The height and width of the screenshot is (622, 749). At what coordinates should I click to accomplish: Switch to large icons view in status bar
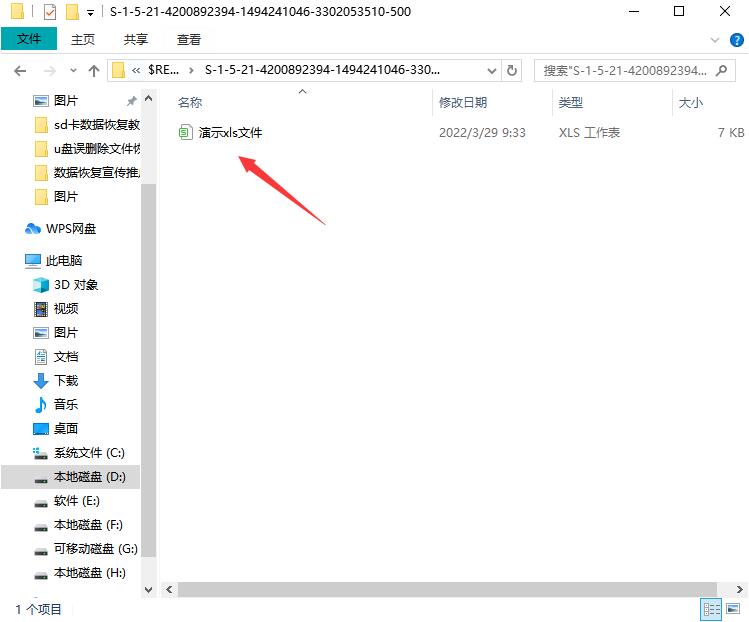(733, 609)
